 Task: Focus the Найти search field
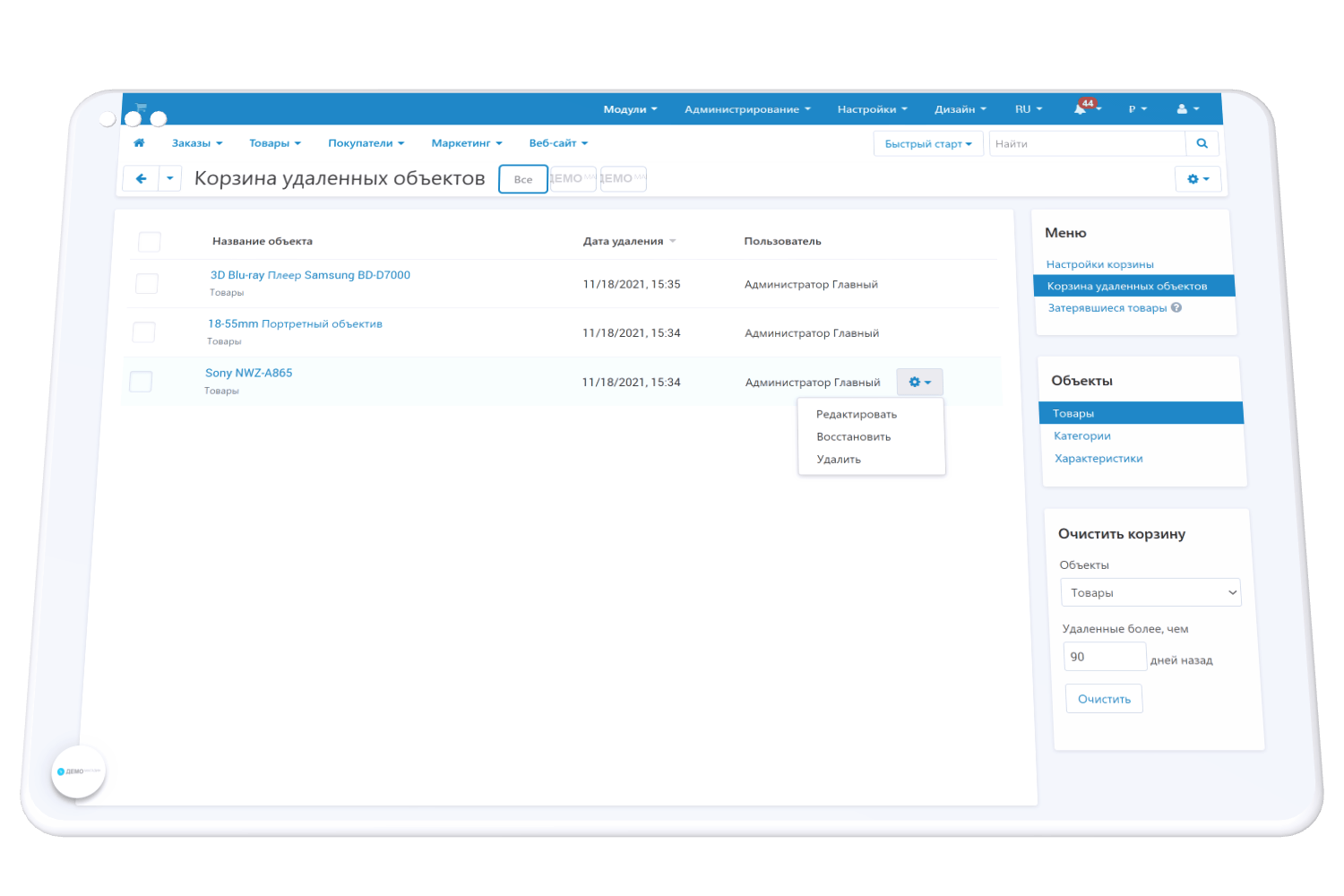(x=1087, y=143)
